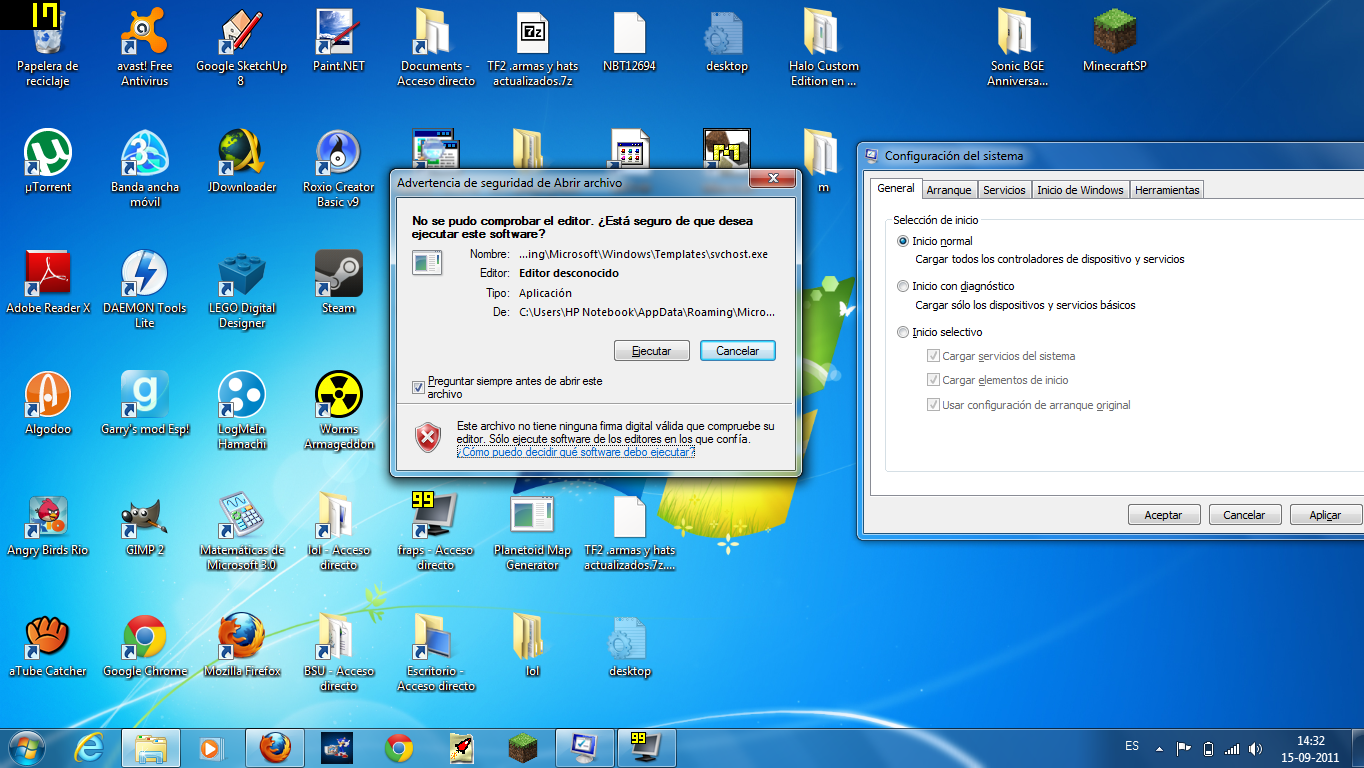
Task: Select the NBT12694 file on the desktop
Action: click(629, 42)
